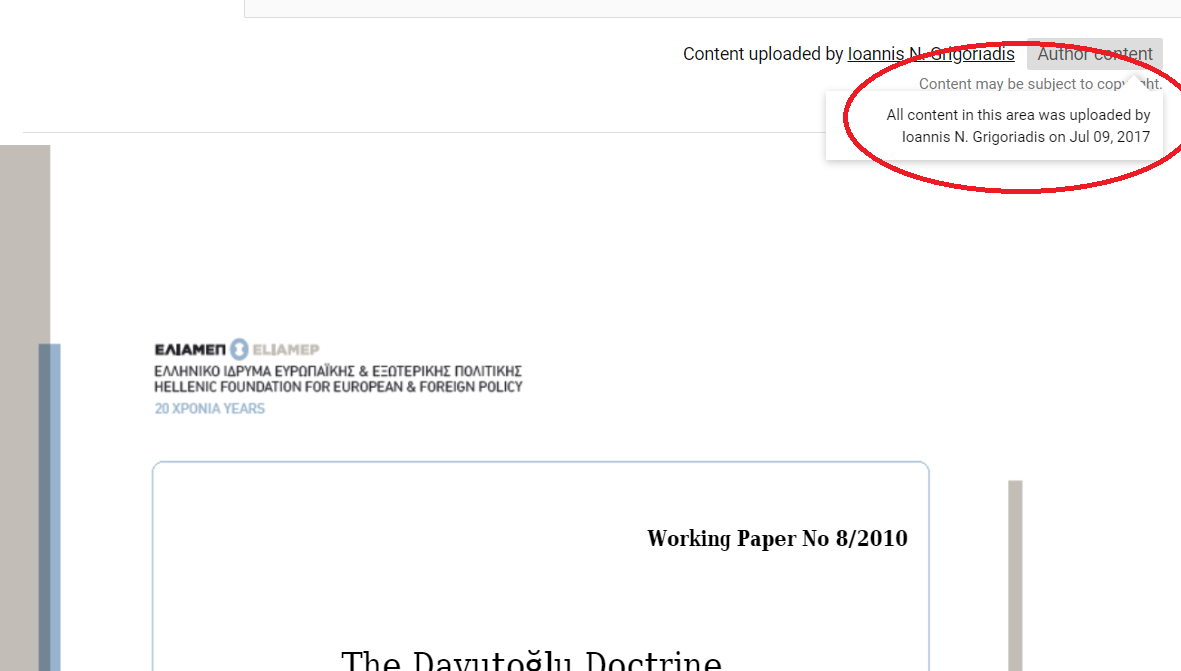Click the grey vertical stripe on left edge
1181x671 pixels.
pyautogui.click(x=20, y=400)
